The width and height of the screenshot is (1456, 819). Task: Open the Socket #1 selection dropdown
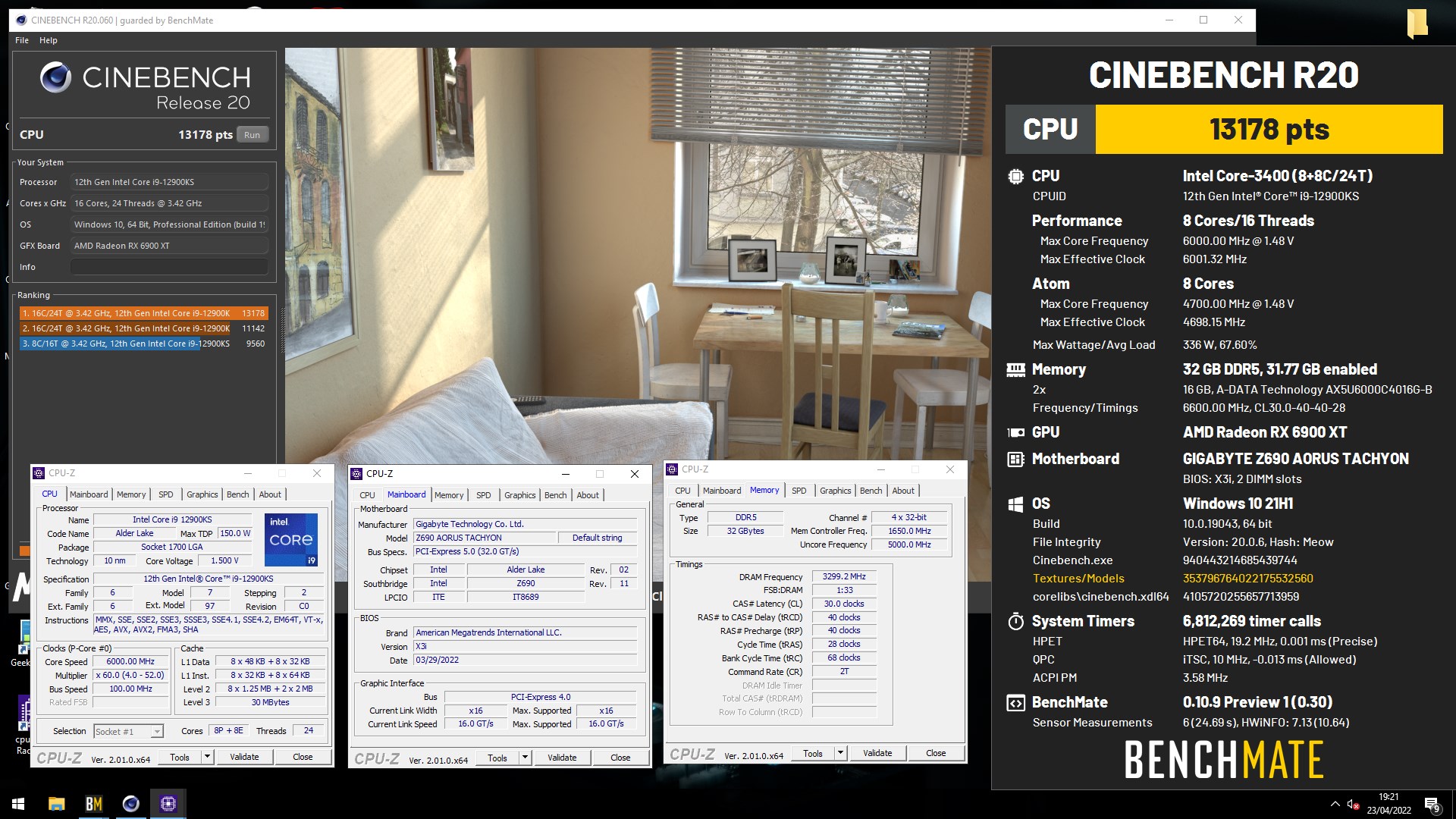[x=128, y=732]
